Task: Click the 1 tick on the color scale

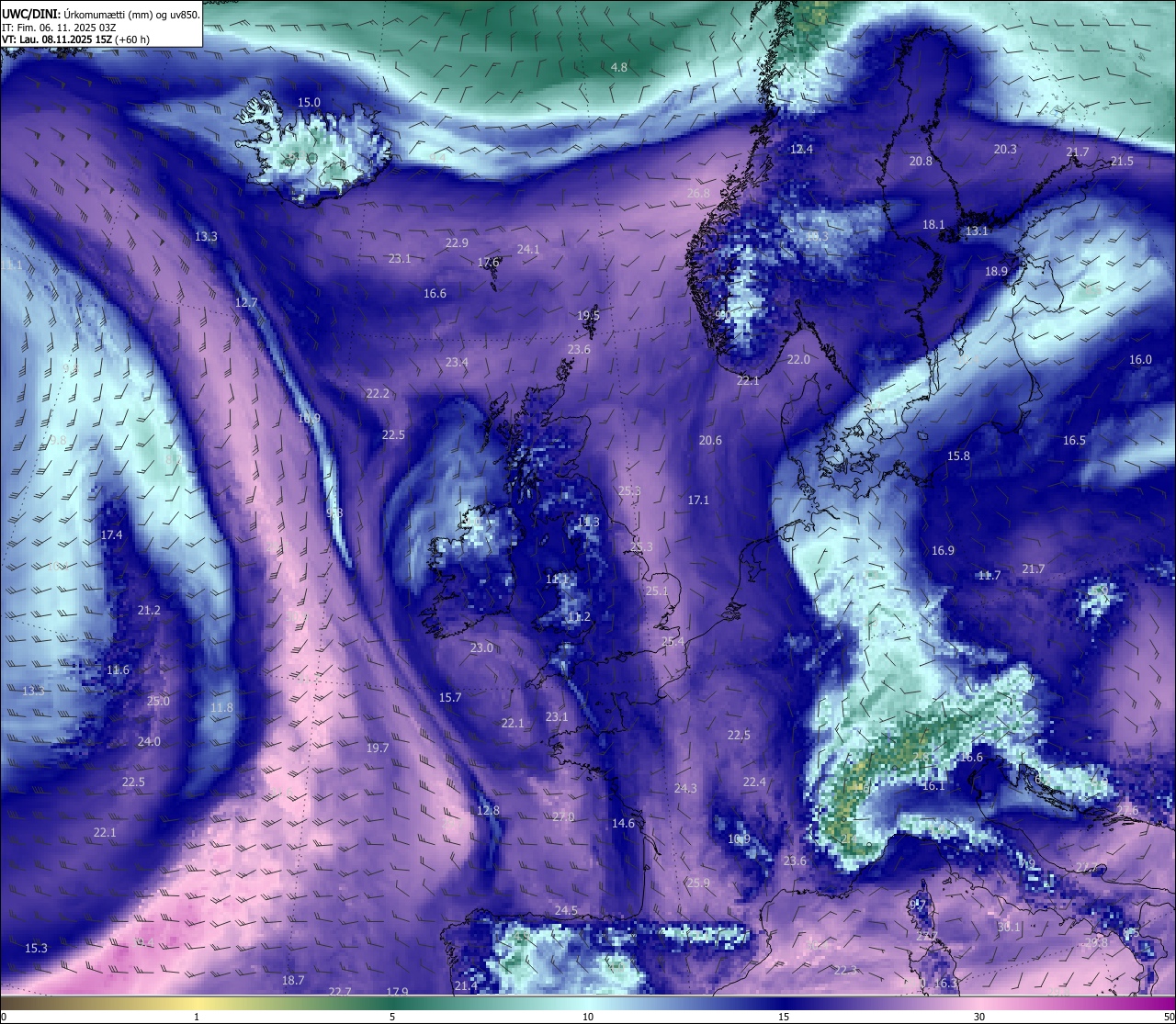Action: point(196,1017)
